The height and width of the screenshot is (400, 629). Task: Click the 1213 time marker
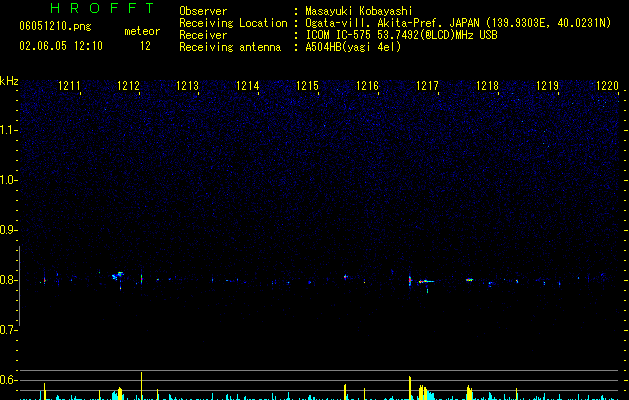(188, 86)
